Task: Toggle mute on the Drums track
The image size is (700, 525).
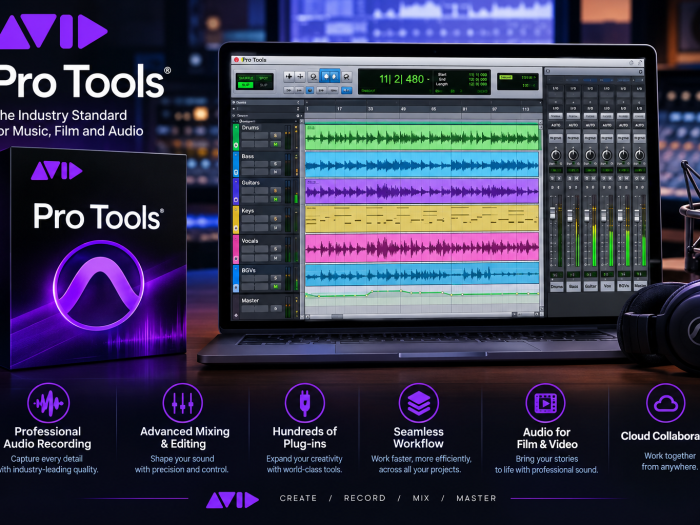Action: pos(275,144)
